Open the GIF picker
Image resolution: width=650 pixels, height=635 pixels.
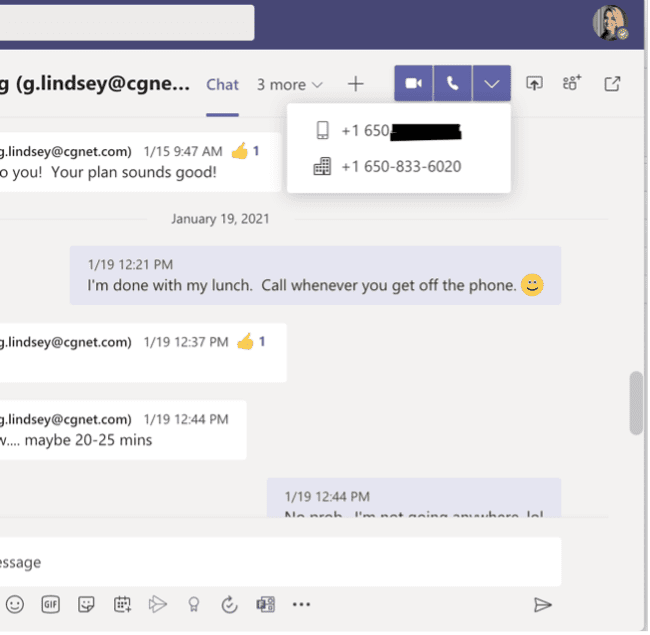51,604
